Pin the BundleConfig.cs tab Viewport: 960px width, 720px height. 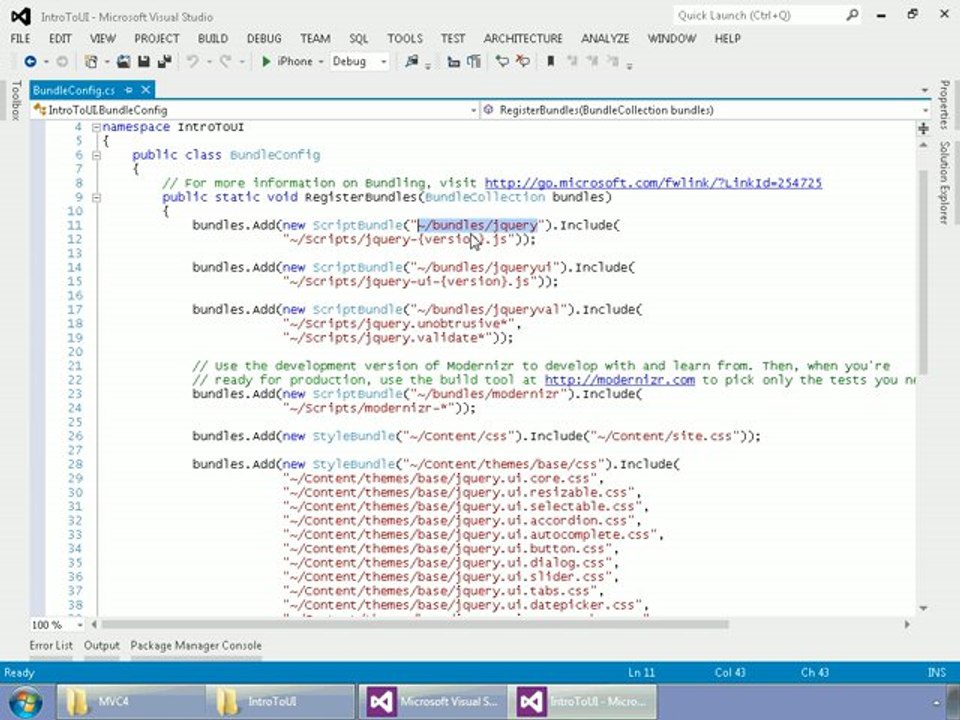coord(129,90)
